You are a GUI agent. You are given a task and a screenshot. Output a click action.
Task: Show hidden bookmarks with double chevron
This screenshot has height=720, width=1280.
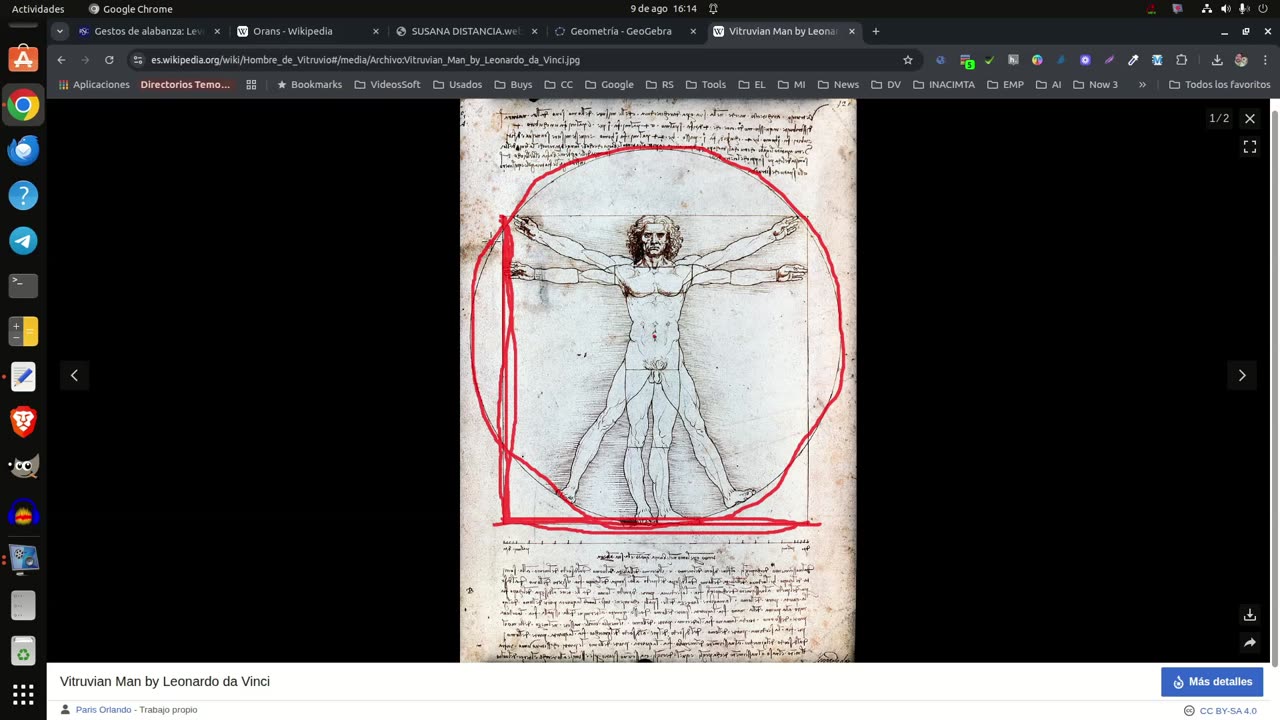point(1142,85)
